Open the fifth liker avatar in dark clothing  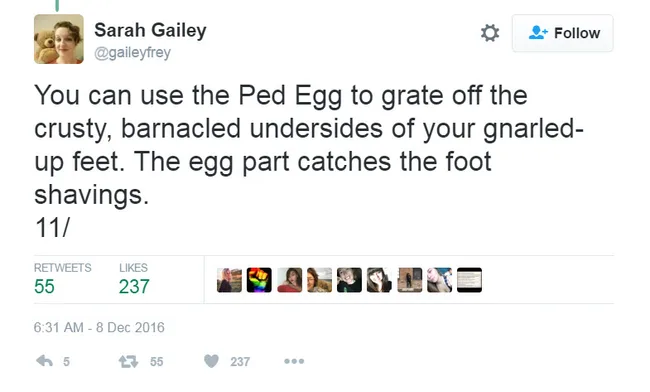[x=349, y=280]
